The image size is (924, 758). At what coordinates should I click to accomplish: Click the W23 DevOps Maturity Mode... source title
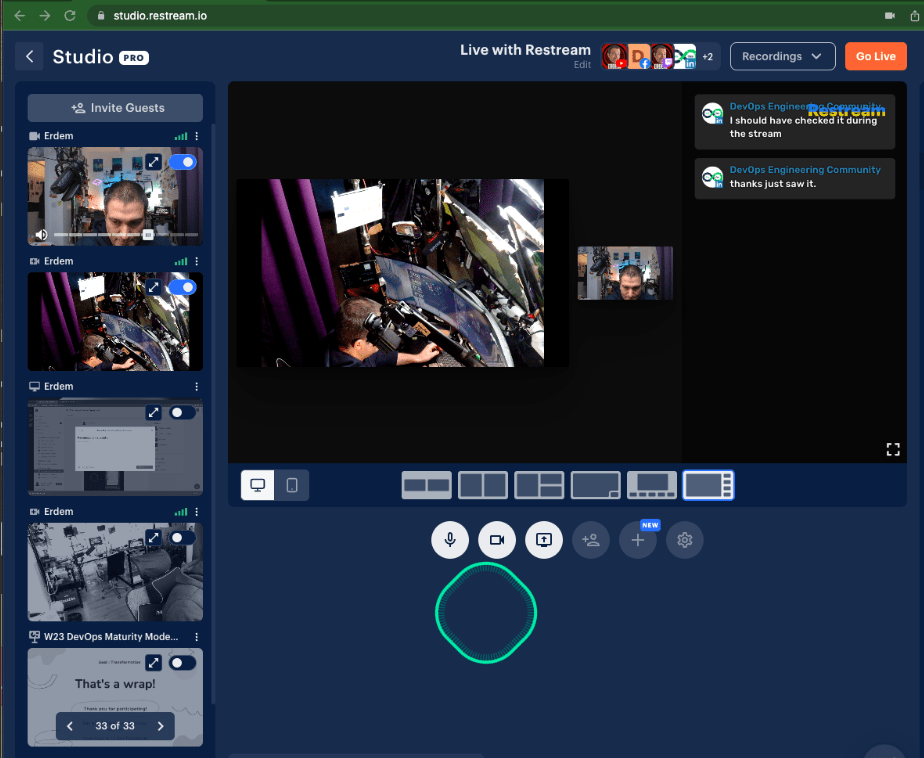pyautogui.click(x=111, y=637)
